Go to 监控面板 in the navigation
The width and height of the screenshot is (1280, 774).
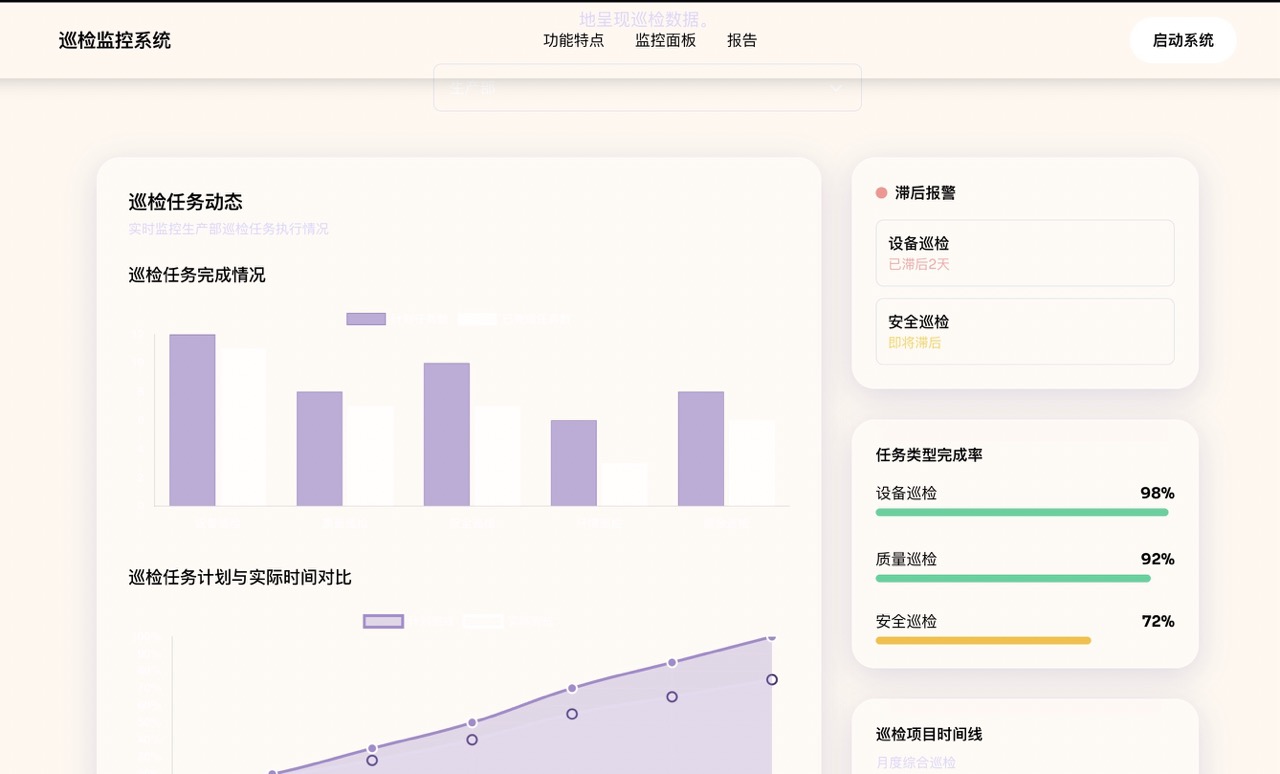(665, 40)
